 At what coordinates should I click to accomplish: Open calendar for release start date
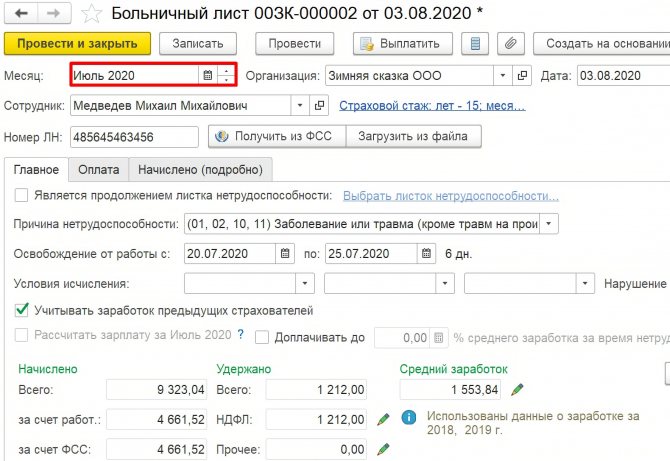286,253
